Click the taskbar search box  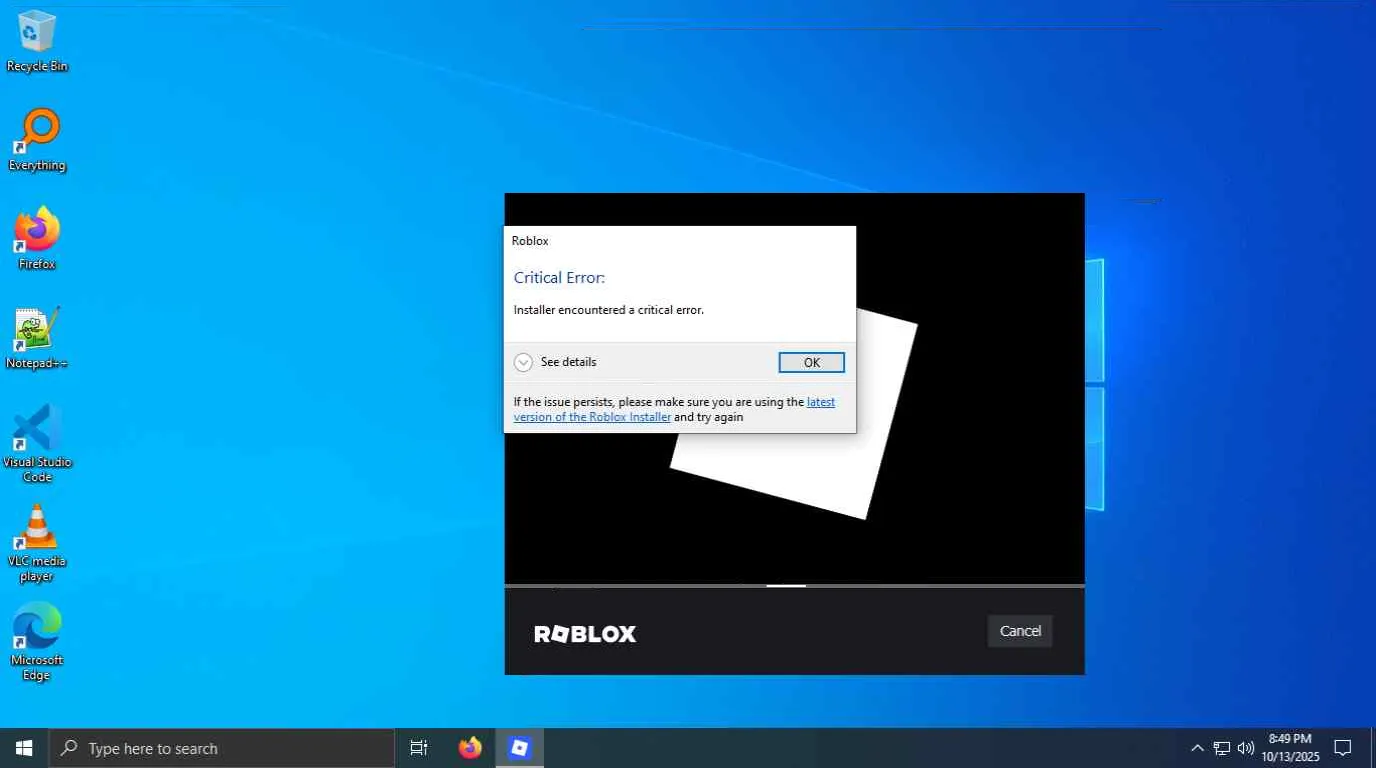tap(222, 748)
